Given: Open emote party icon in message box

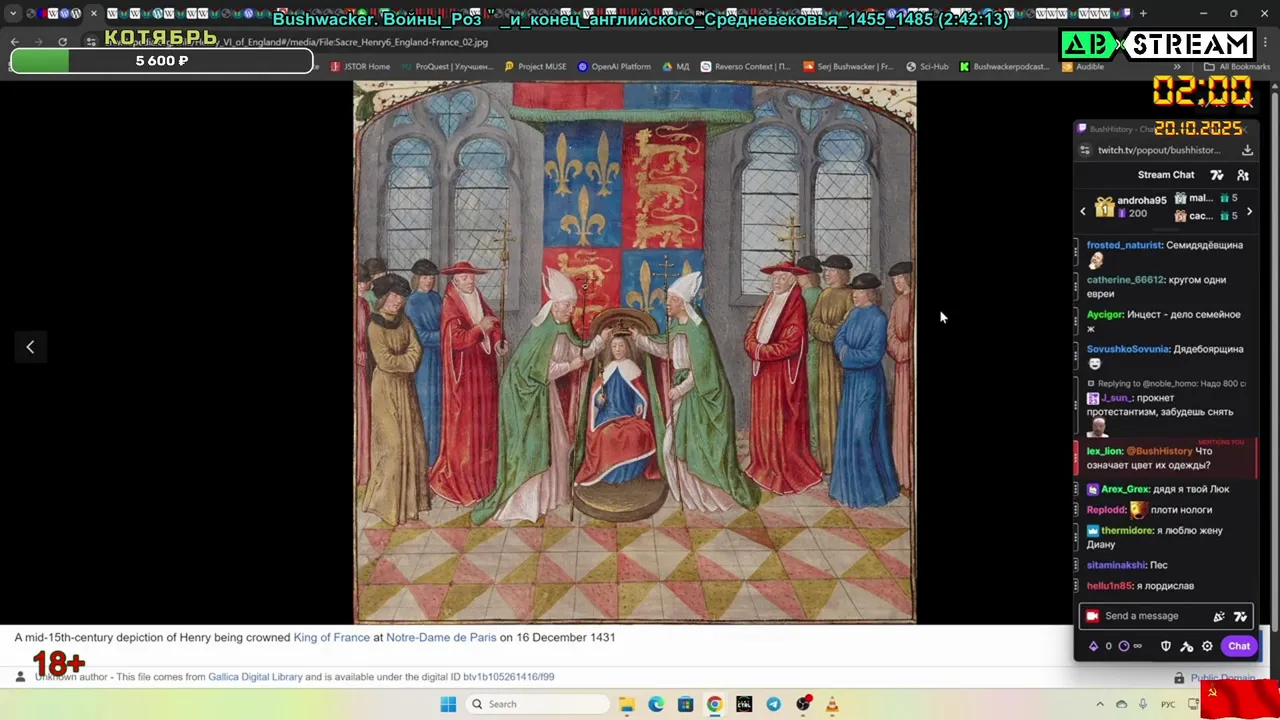Looking at the screenshot, I should click(x=1218, y=616).
